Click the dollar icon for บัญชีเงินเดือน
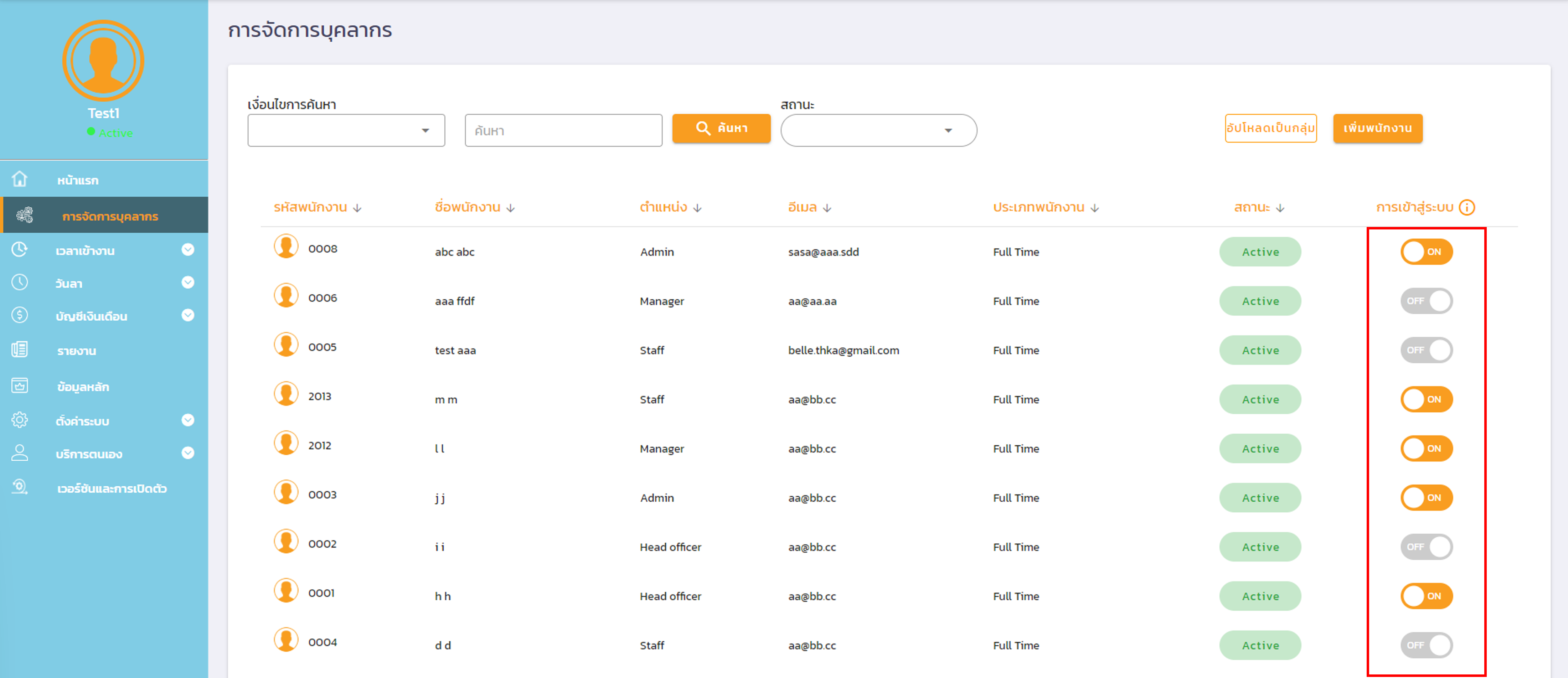This screenshot has width=1568, height=678. tap(20, 315)
